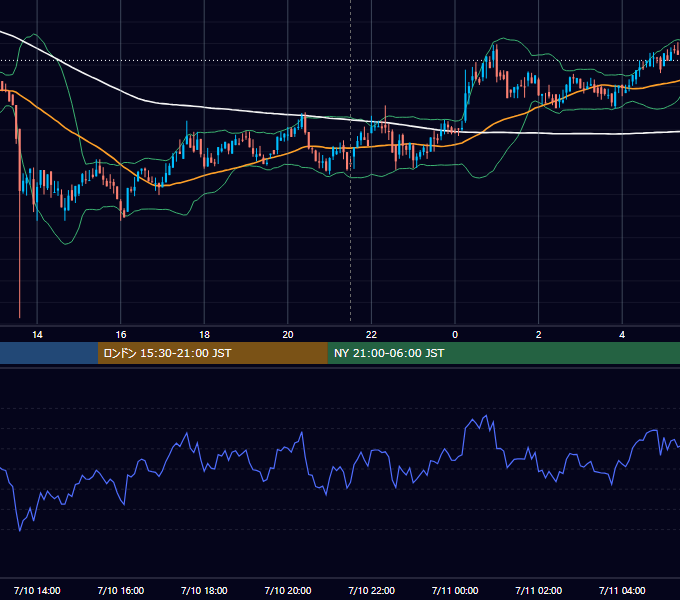Click the 7/10 18:00 time label
The width and height of the screenshot is (680, 600).
[204, 590]
